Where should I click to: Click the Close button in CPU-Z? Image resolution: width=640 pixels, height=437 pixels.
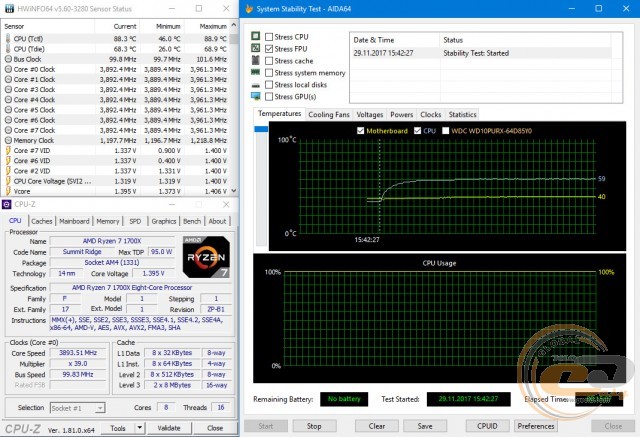[x=215, y=428]
